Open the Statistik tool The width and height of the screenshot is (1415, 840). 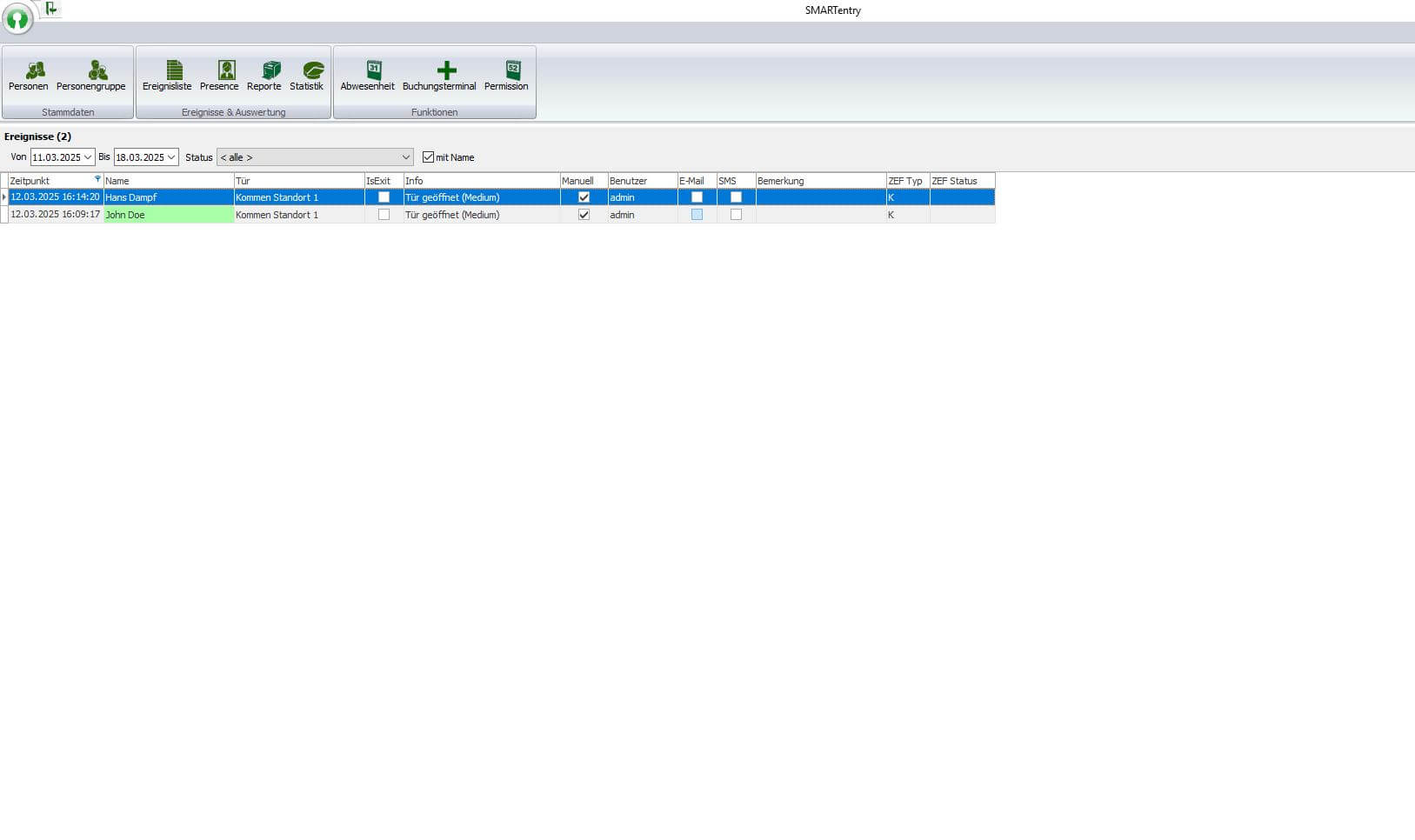point(308,77)
